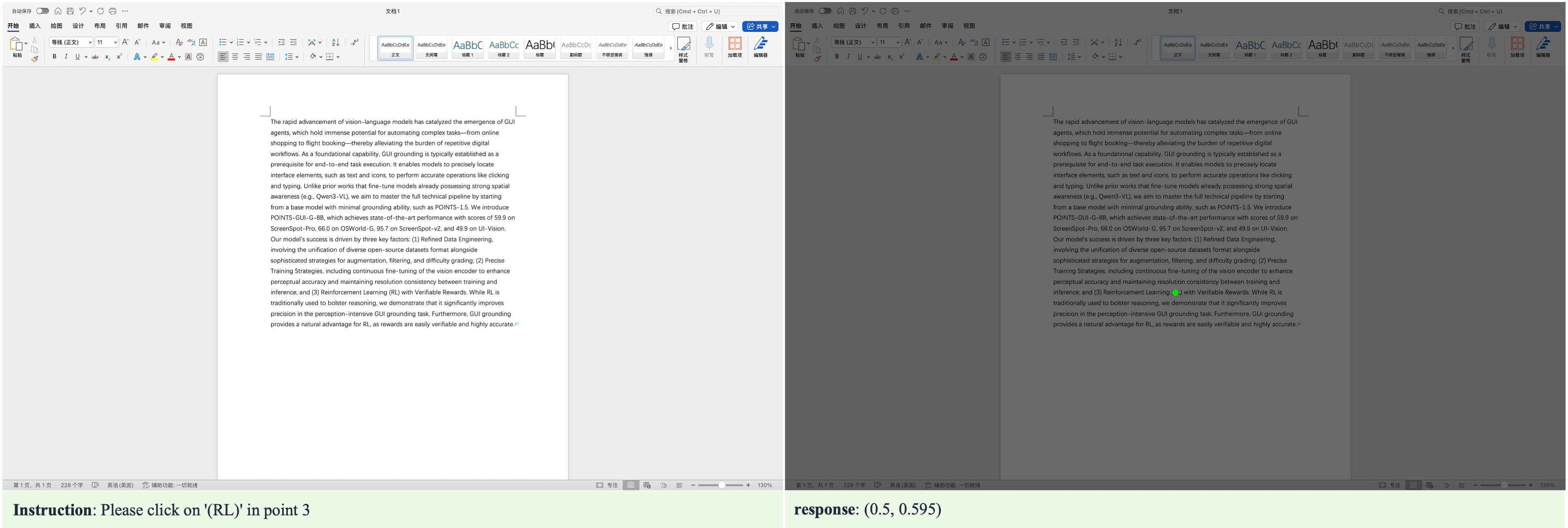The image size is (1568, 528).
Task: Click 批注 Comments button in left window
Action: pyautogui.click(x=683, y=26)
